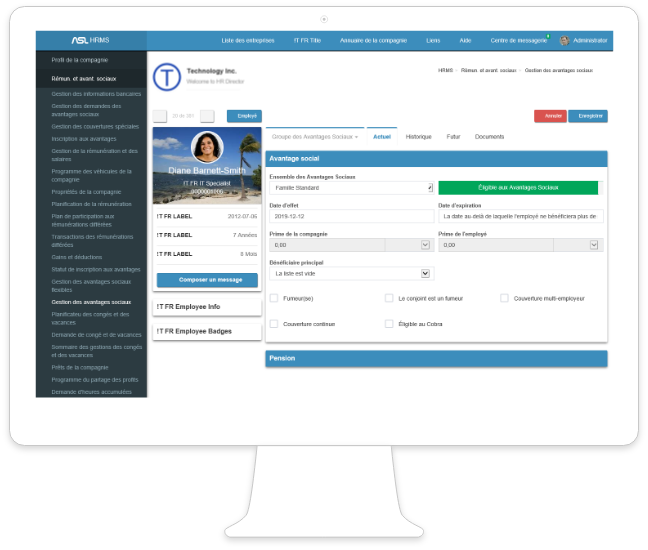The height and width of the screenshot is (550, 648).
Task: Open Programme des véhicules de la compagnie
Action: 91,175
